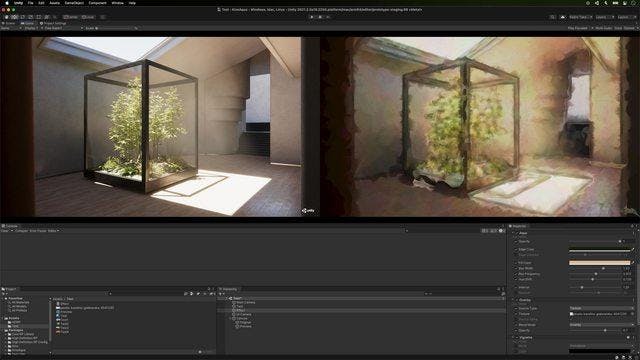Click the Pause button in toolbar
The height and width of the screenshot is (360, 640).
coord(320,17)
